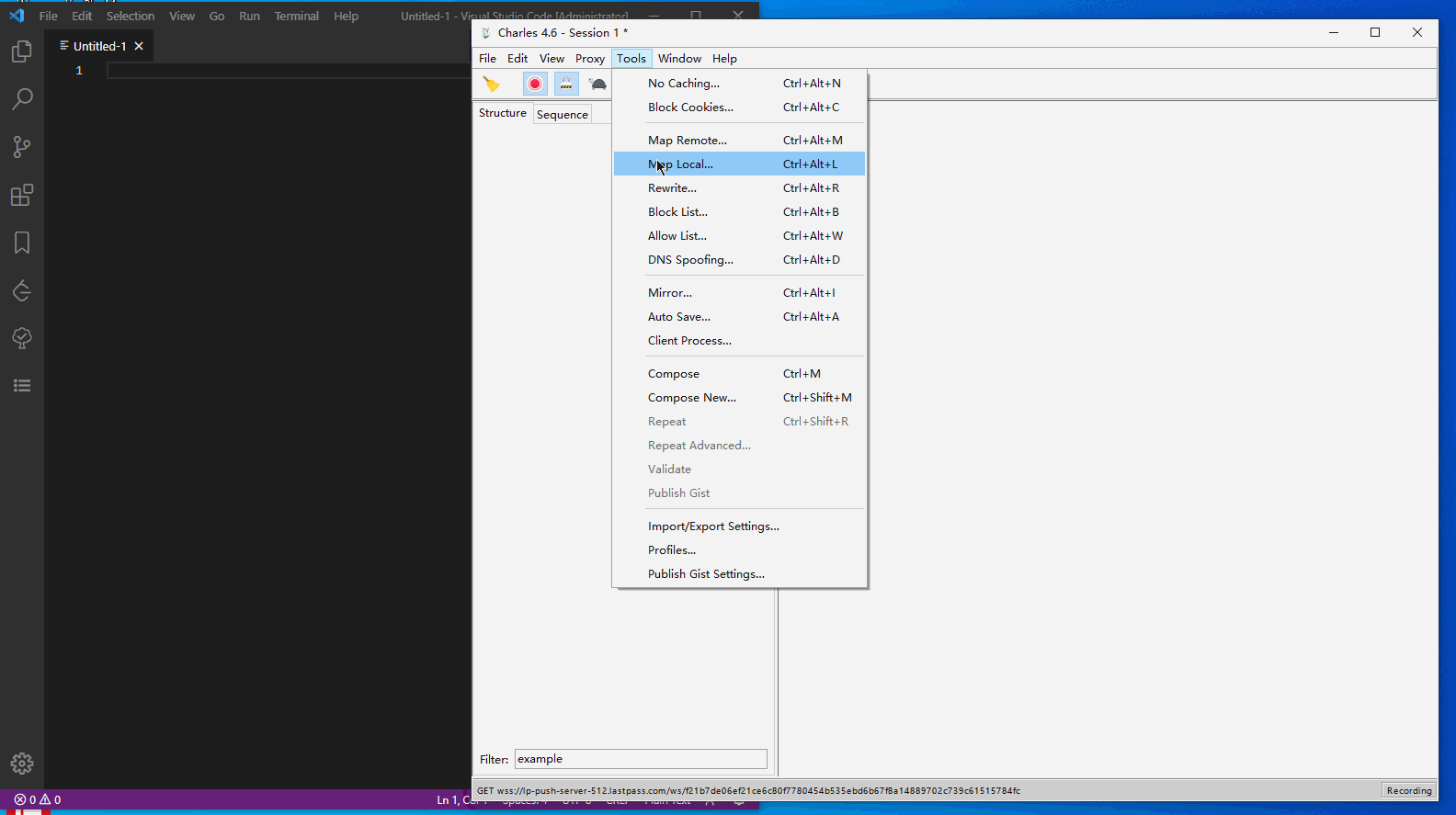Click the sixth activity bar icon above checkmark

[x=22, y=291]
